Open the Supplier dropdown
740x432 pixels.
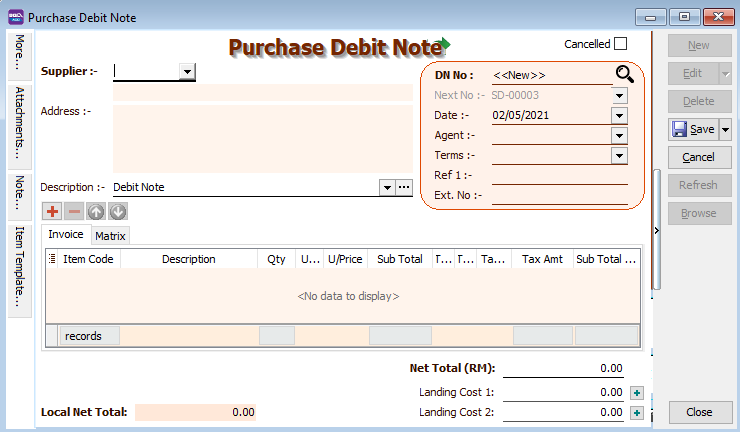pyautogui.click(x=187, y=71)
